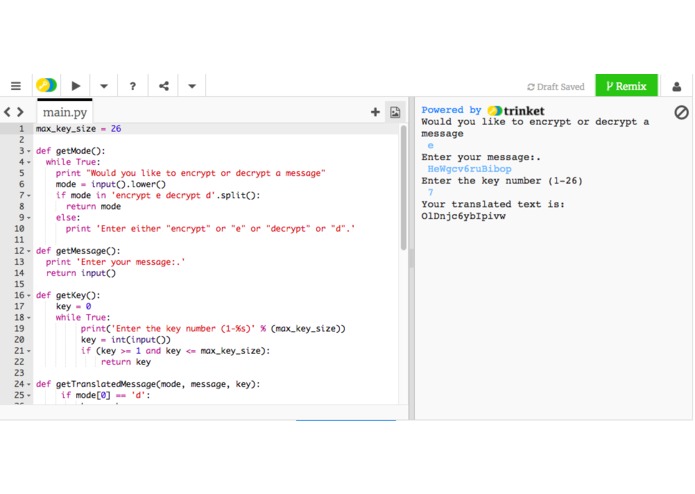Screen dimensions: 695x494
Task: Collapse code fold at line 4
Action: click(x=29, y=162)
